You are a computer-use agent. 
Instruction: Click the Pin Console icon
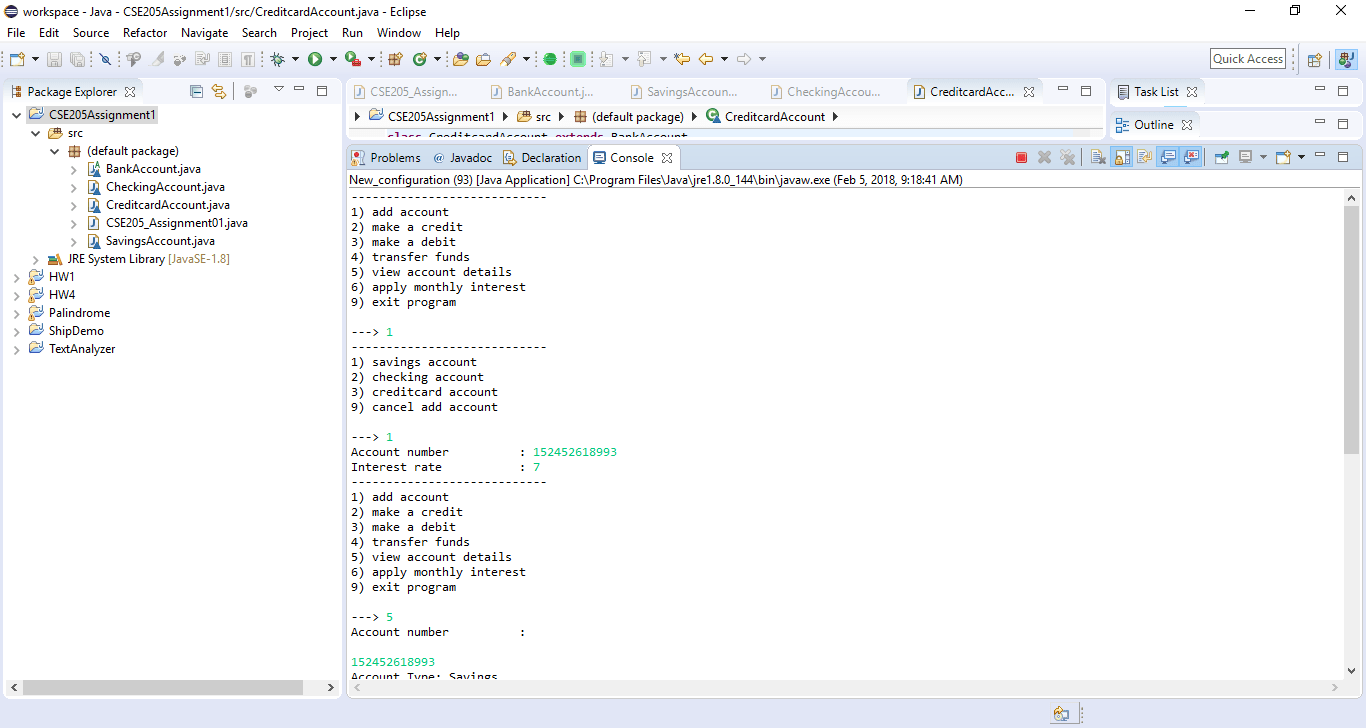[1220, 158]
